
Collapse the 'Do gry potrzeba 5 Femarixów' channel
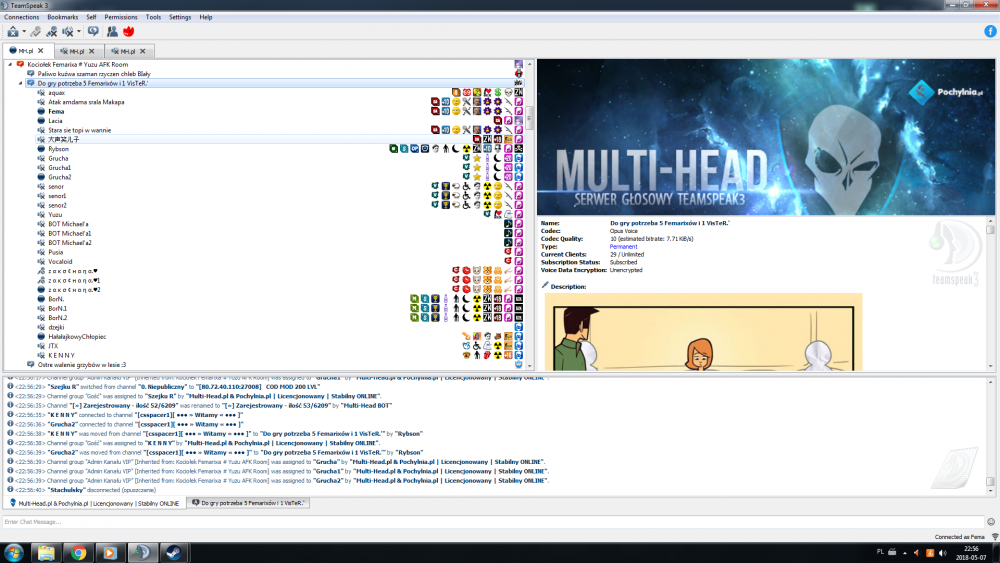(x=20, y=83)
